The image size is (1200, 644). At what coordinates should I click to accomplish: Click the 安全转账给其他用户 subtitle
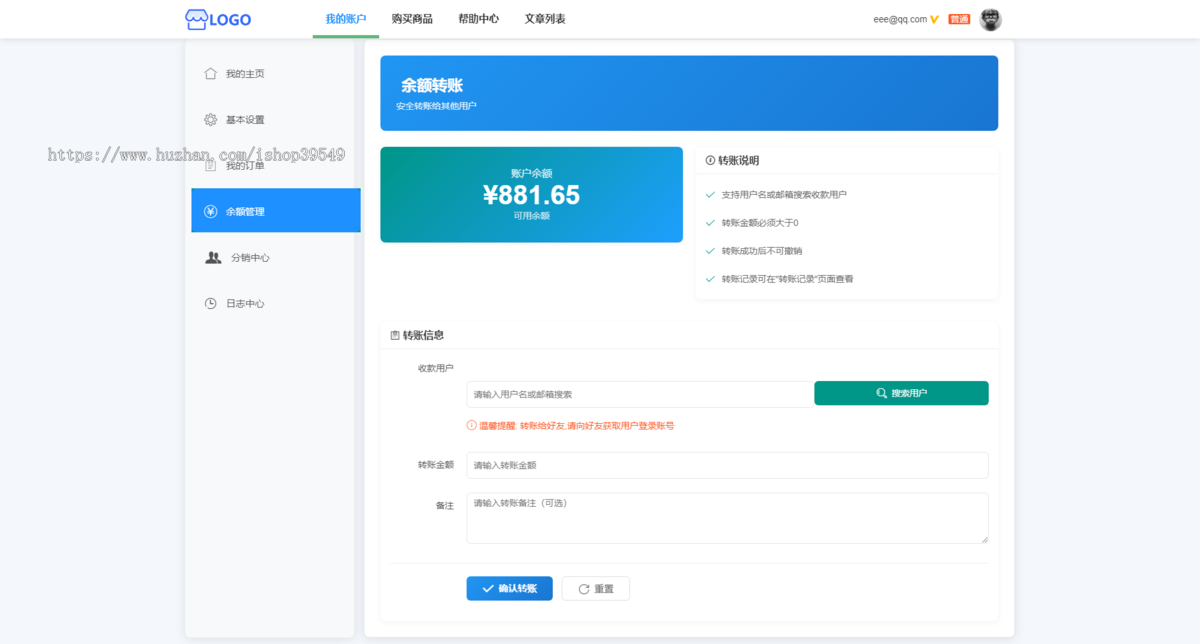pyautogui.click(x=436, y=105)
